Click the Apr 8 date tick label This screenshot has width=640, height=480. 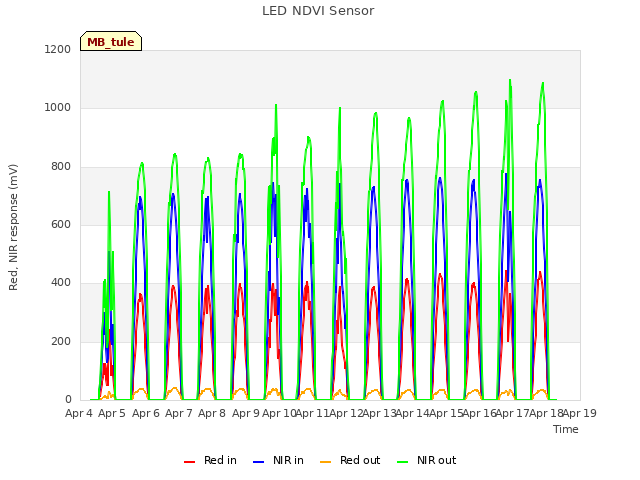tap(212, 413)
